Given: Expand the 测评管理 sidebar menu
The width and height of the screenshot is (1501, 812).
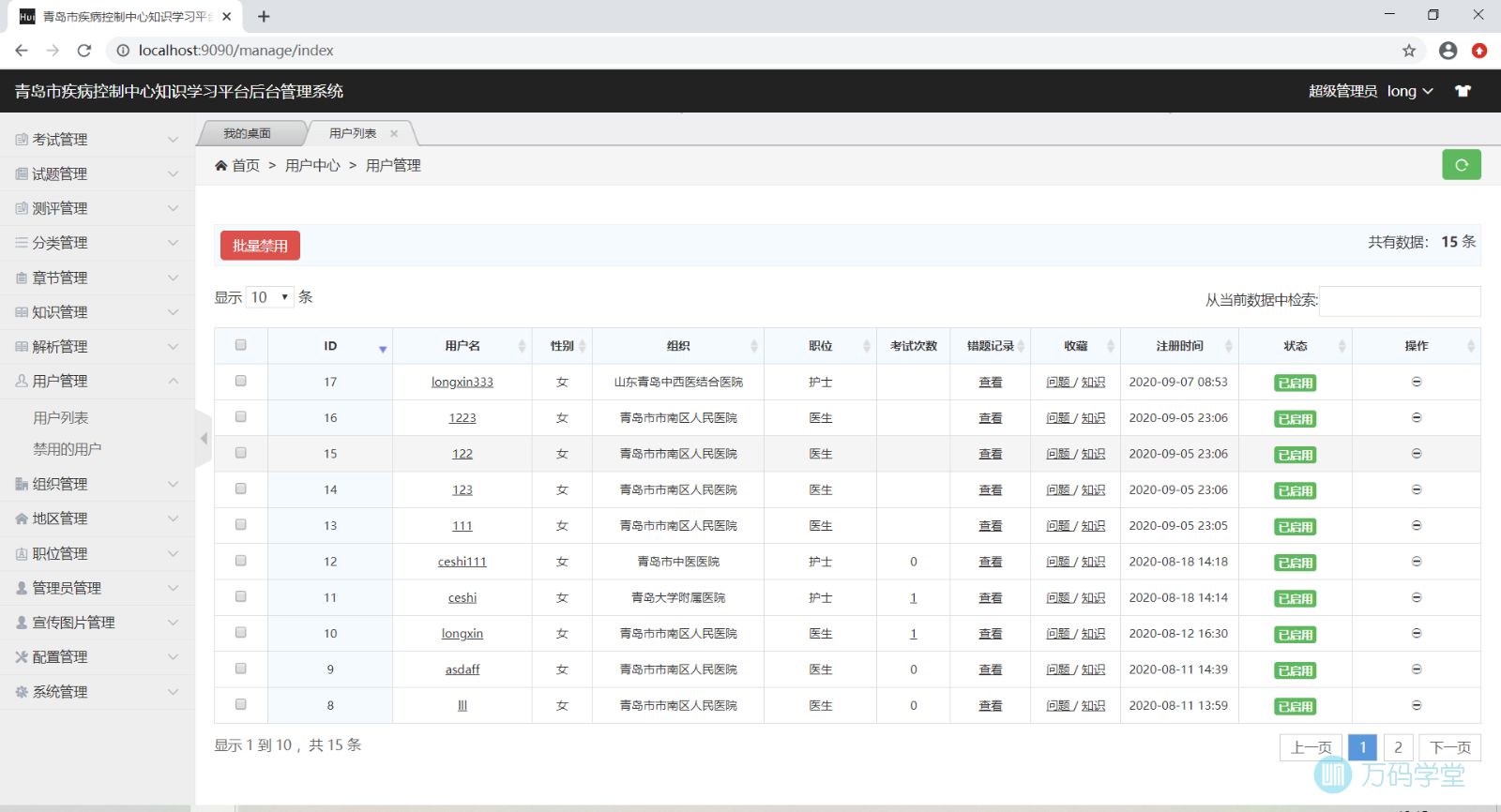Looking at the screenshot, I should pyautogui.click(x=97, y=208).
